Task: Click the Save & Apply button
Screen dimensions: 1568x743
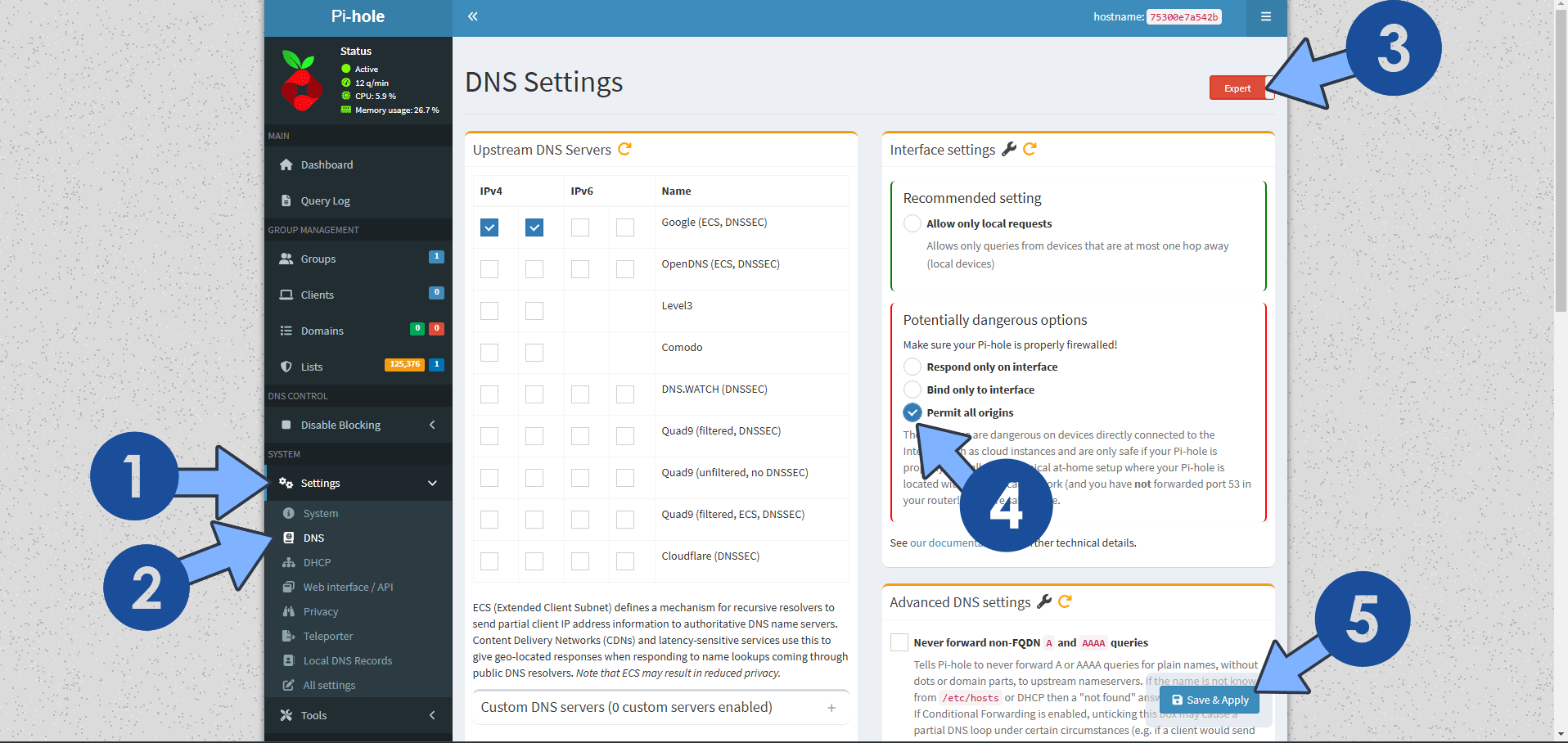Action: 1210,700
